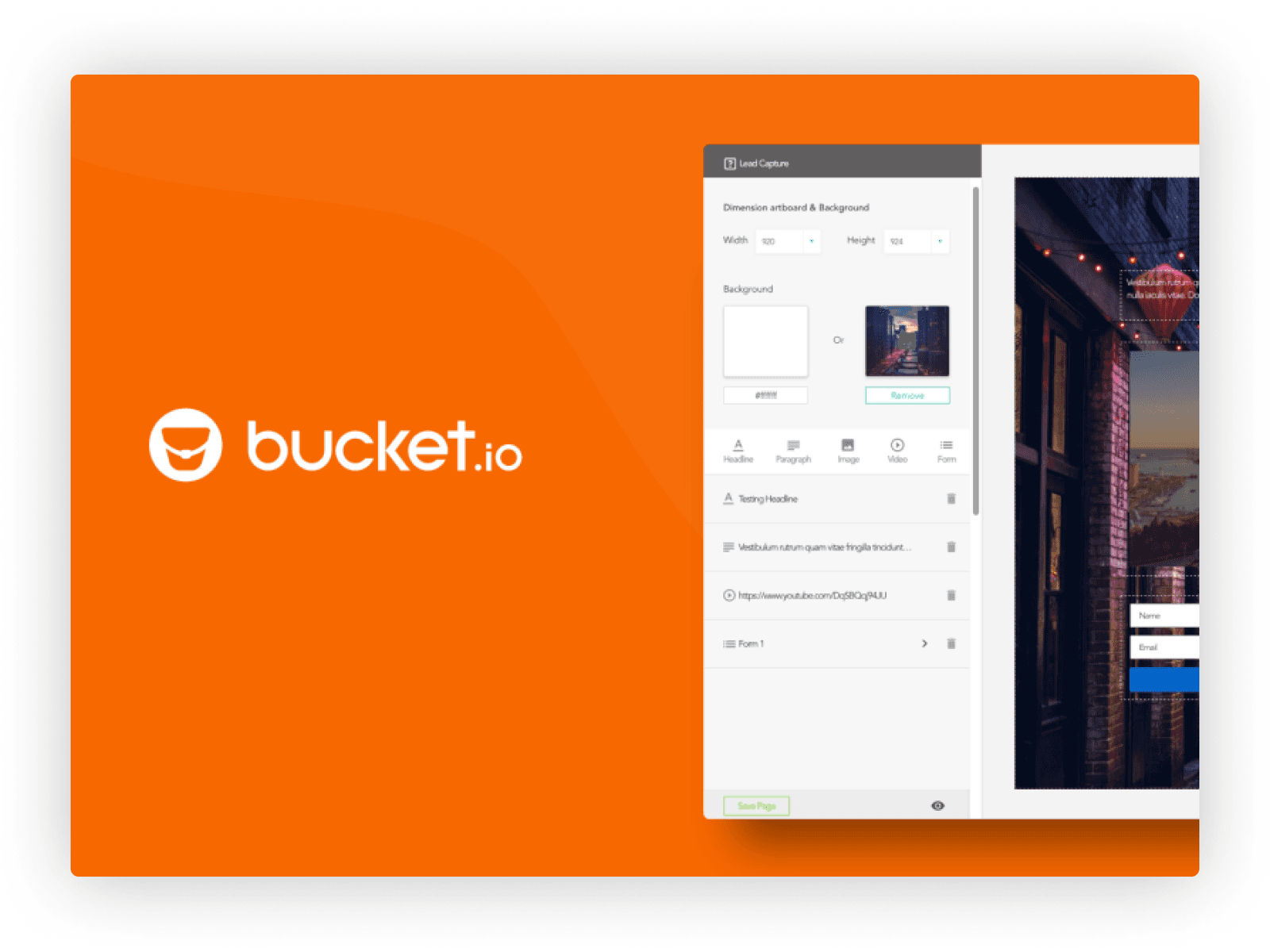Image resolution: width=1270 pixels, height=952 pixels.
Task: Select the Testing Headline text
Action: (768, 499)
